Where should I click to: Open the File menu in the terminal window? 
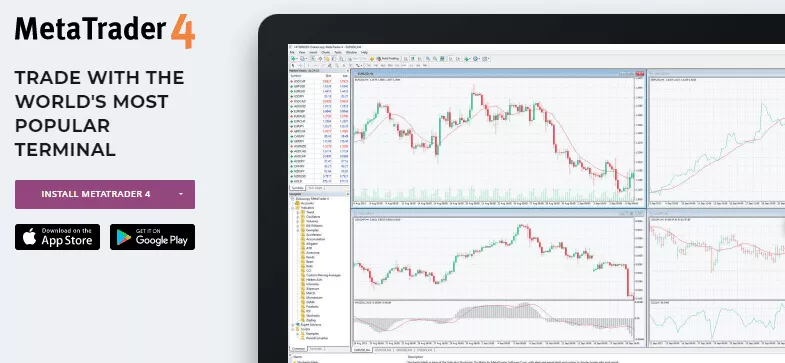292,52
